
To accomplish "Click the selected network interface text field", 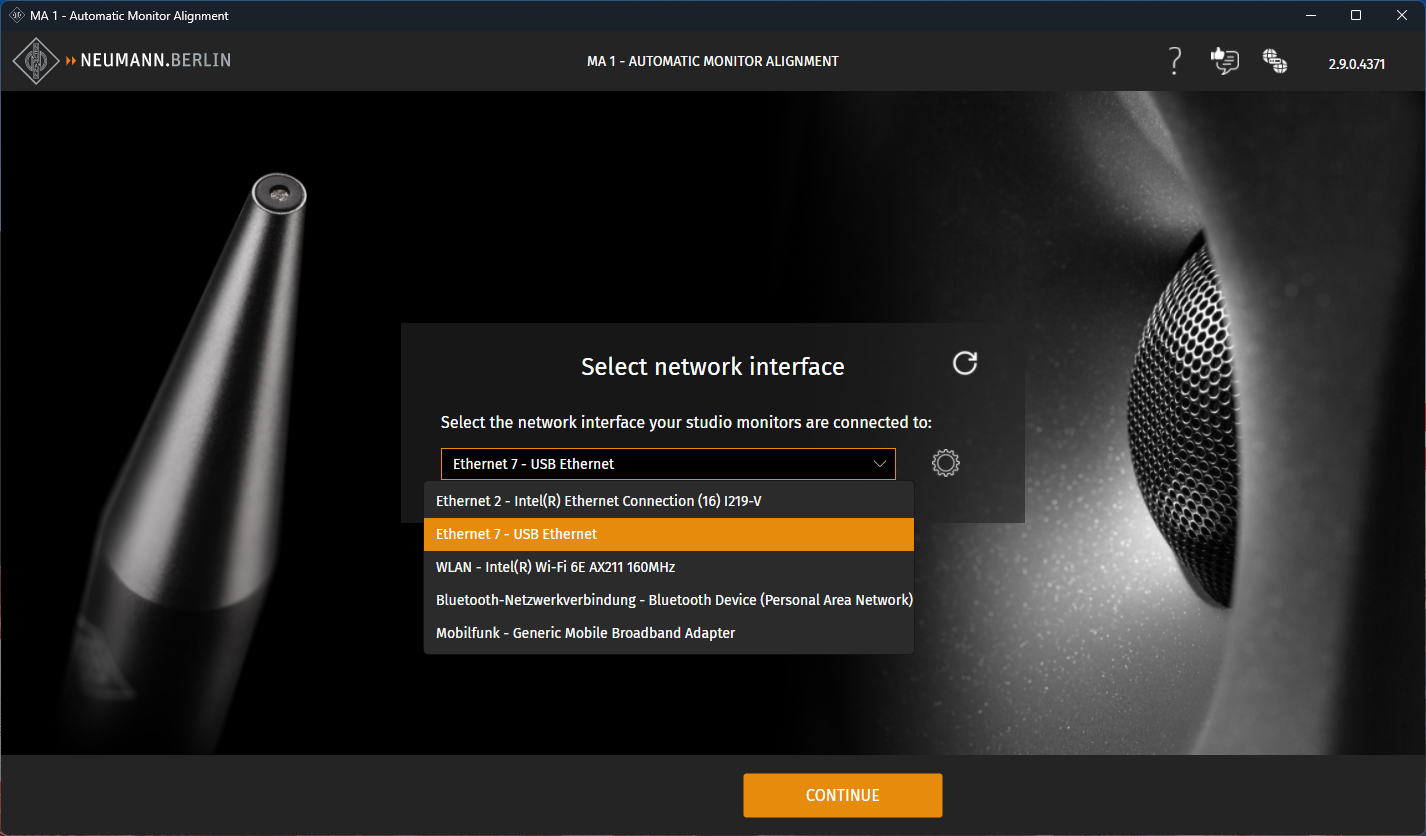I will [x=650, y=464].
